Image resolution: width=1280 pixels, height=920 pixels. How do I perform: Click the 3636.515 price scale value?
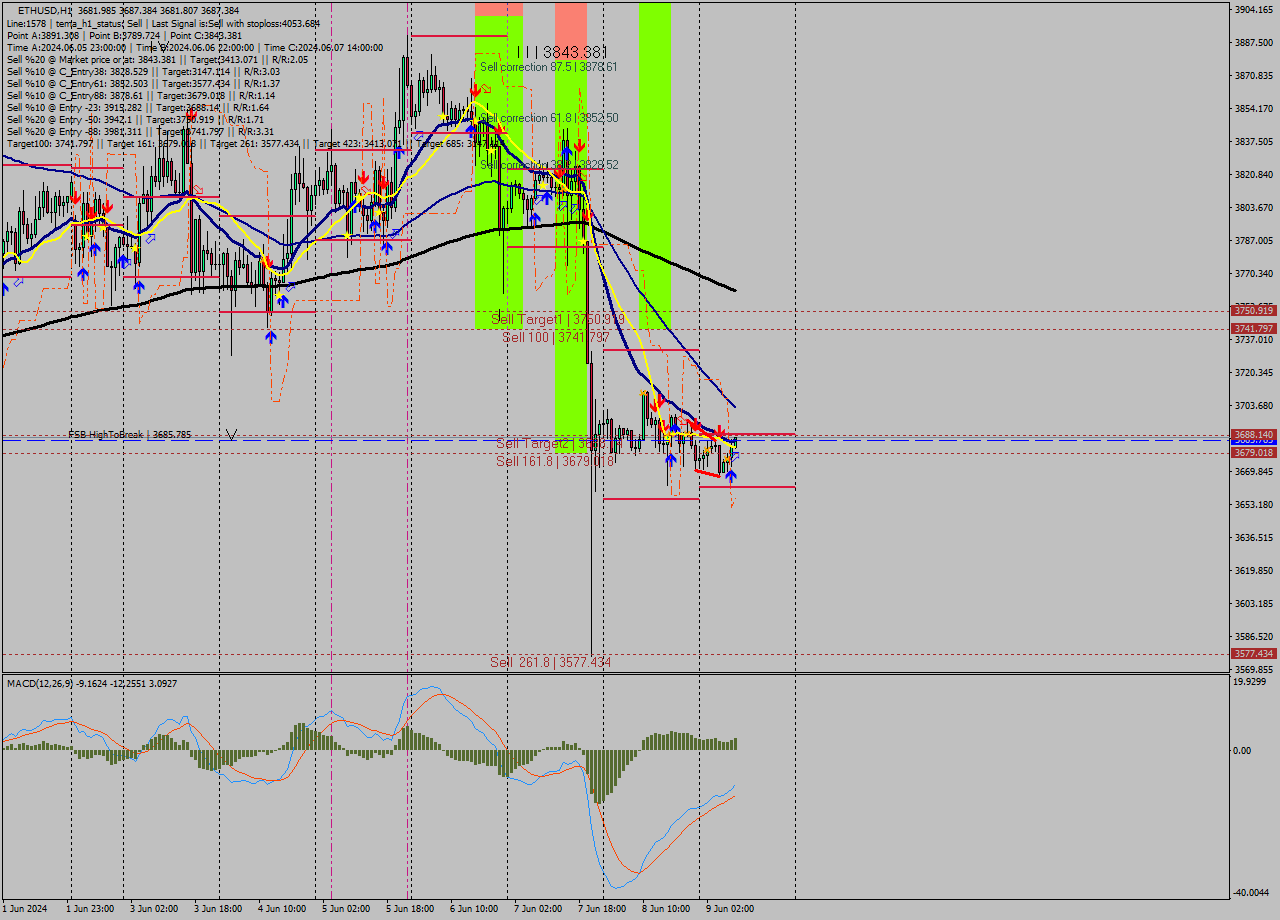pos(1254,537)
